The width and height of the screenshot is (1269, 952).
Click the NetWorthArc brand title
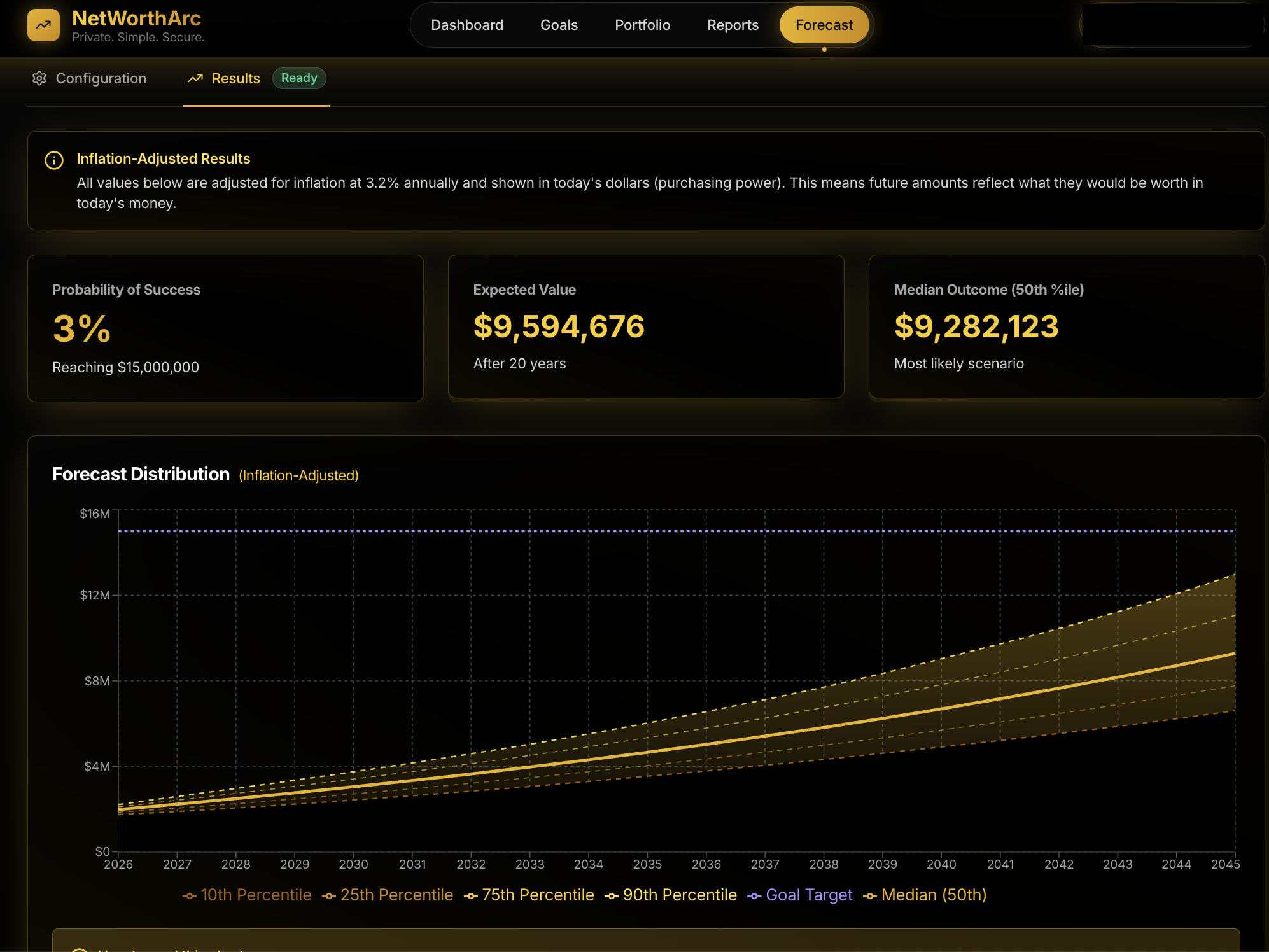136,18
